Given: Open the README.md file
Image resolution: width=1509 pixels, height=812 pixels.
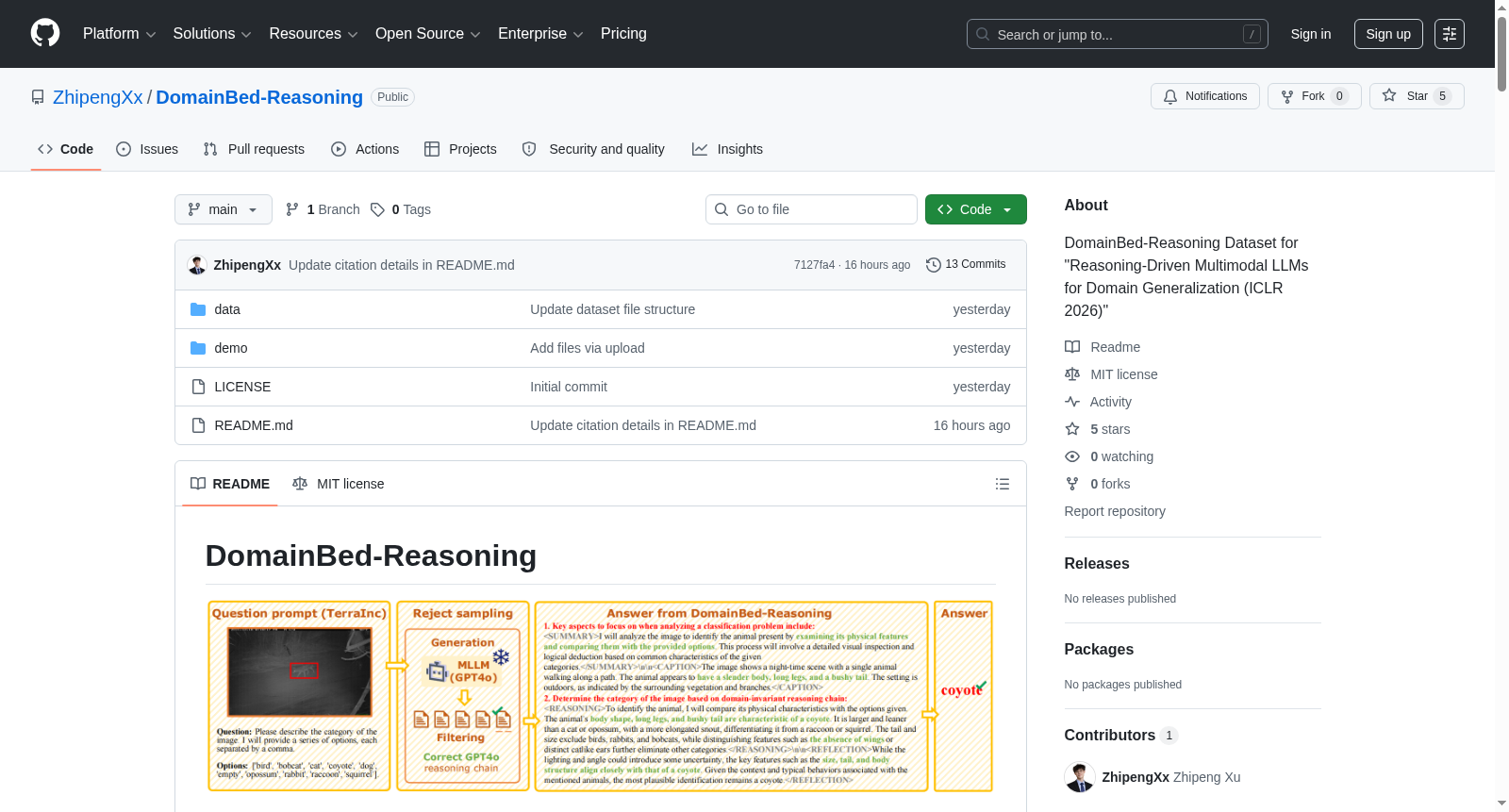Looking at the screenshot, I should [x=254, y=425].
